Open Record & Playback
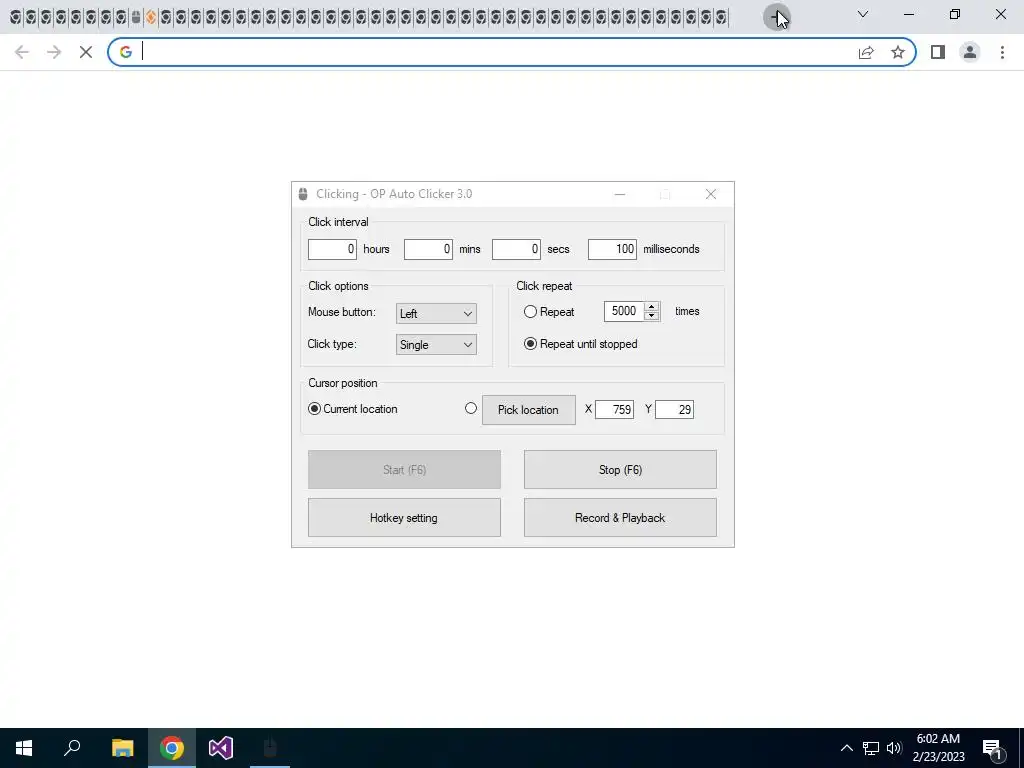 click(620, 518)
